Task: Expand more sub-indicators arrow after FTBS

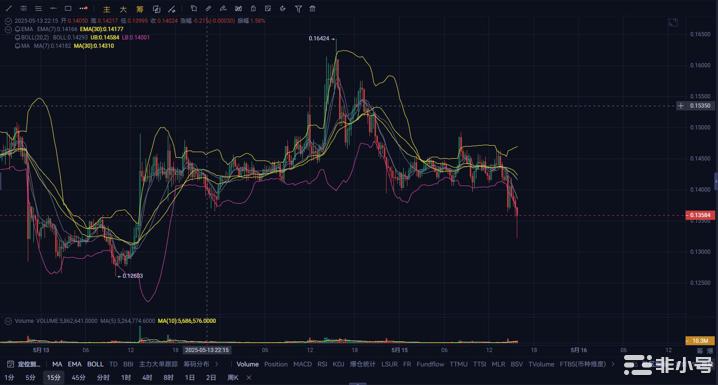Action: pyautogui.click(x=613, y=364)
